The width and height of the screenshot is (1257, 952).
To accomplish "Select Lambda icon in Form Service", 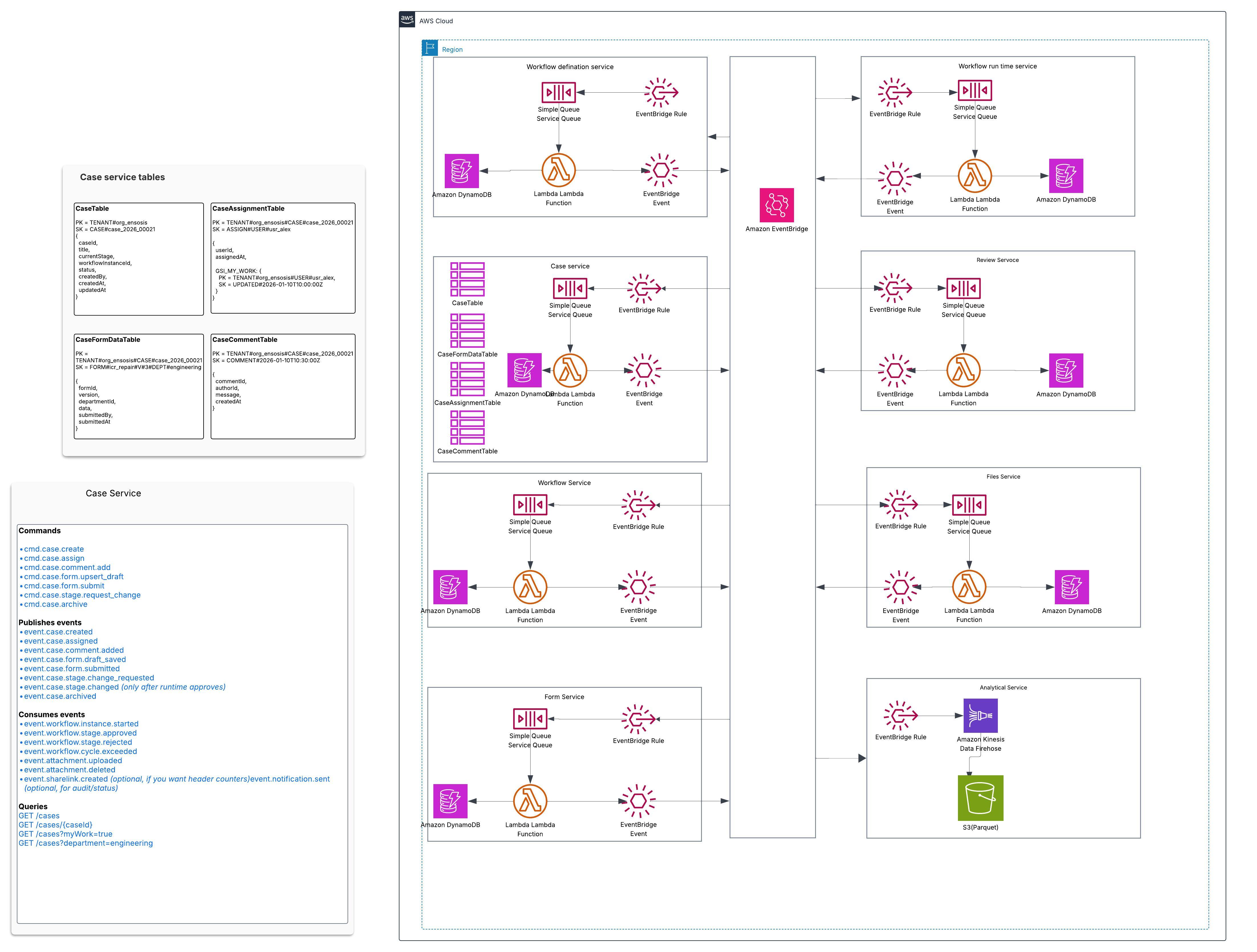I will click(x=530, y=801).
